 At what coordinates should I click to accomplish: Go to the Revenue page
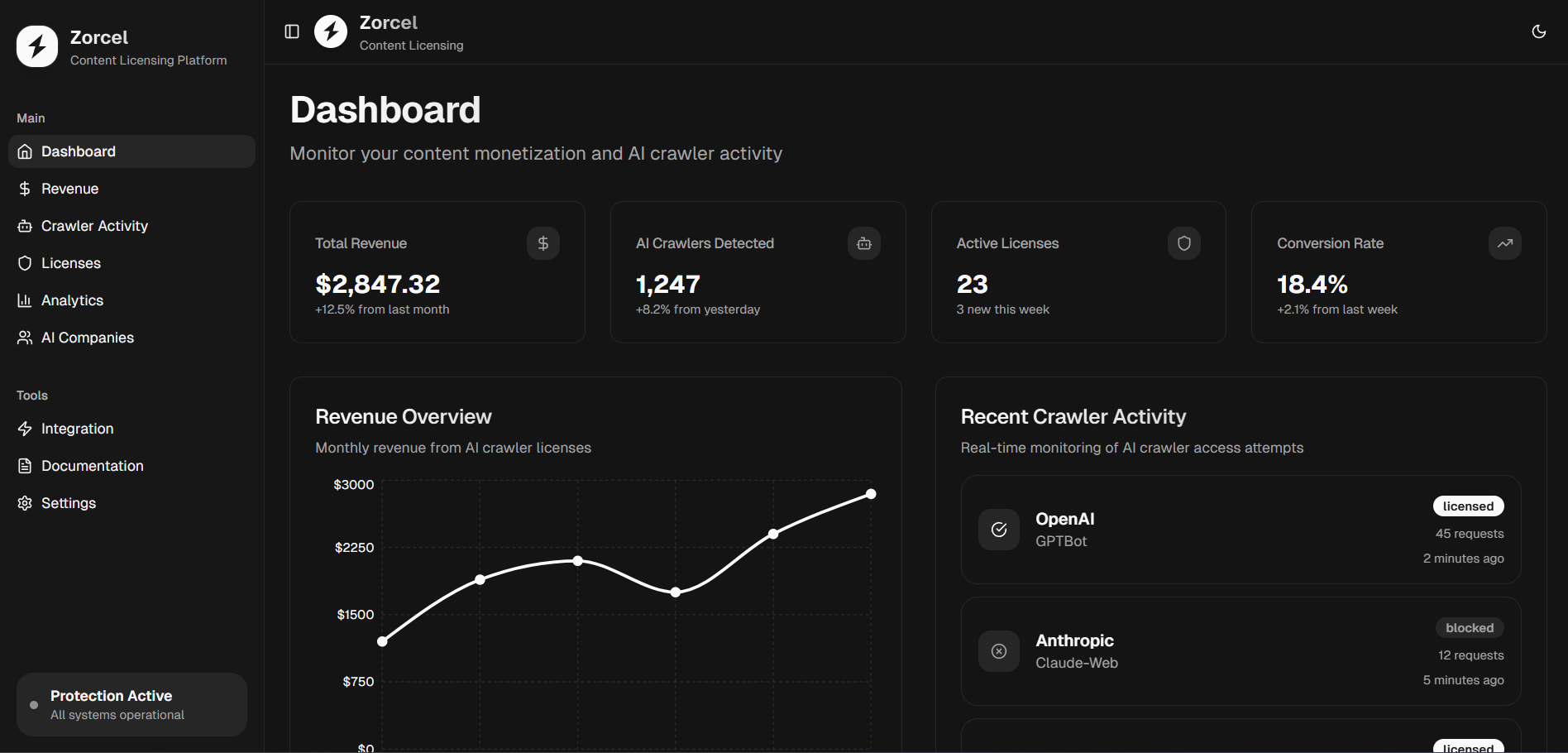[x=131, y=189]
